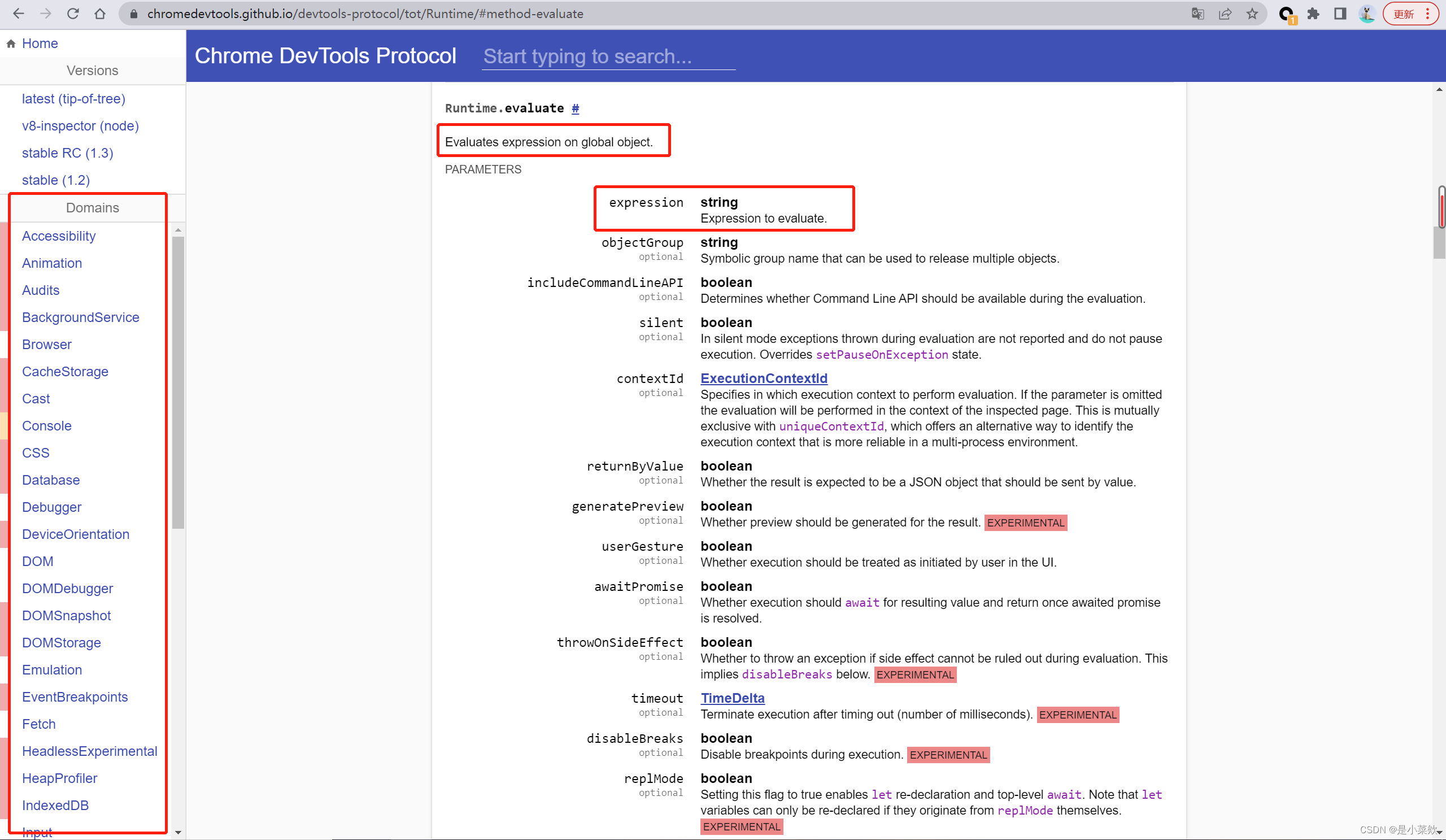View site info via lock icon

pos(134,14)
